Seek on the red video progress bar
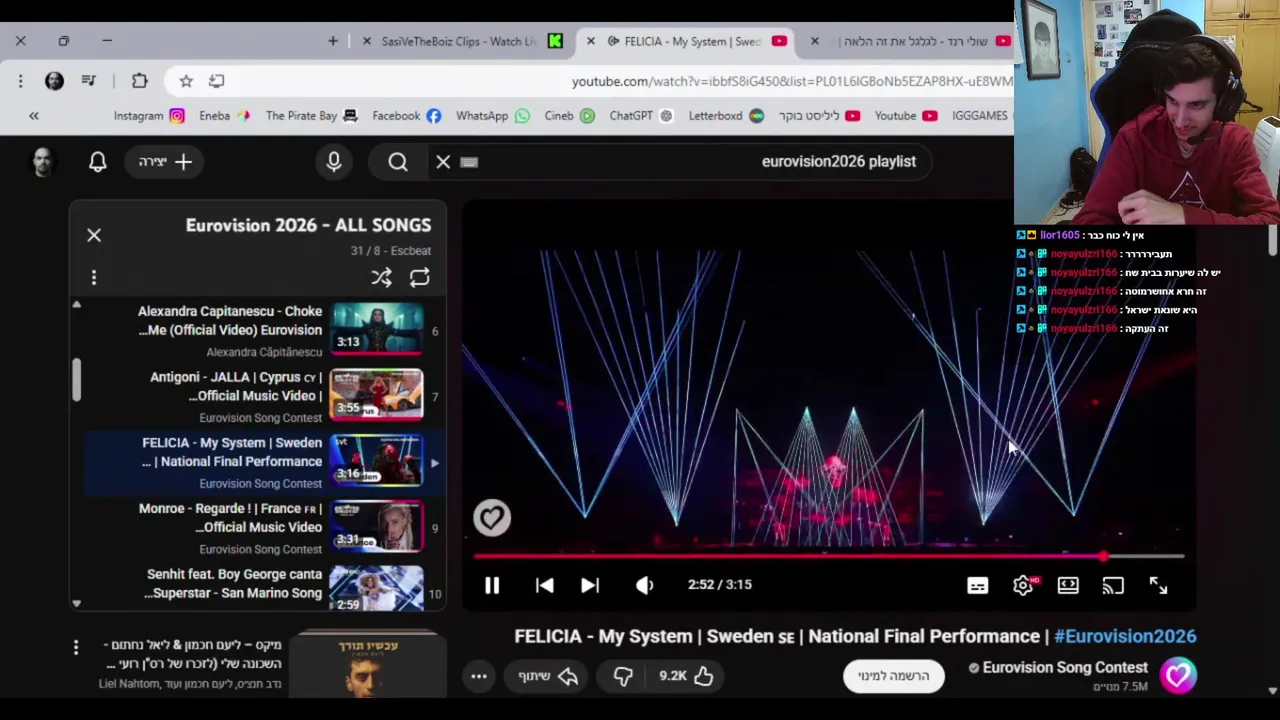This screenshot has height=720, width=1280. click(829, 556)
